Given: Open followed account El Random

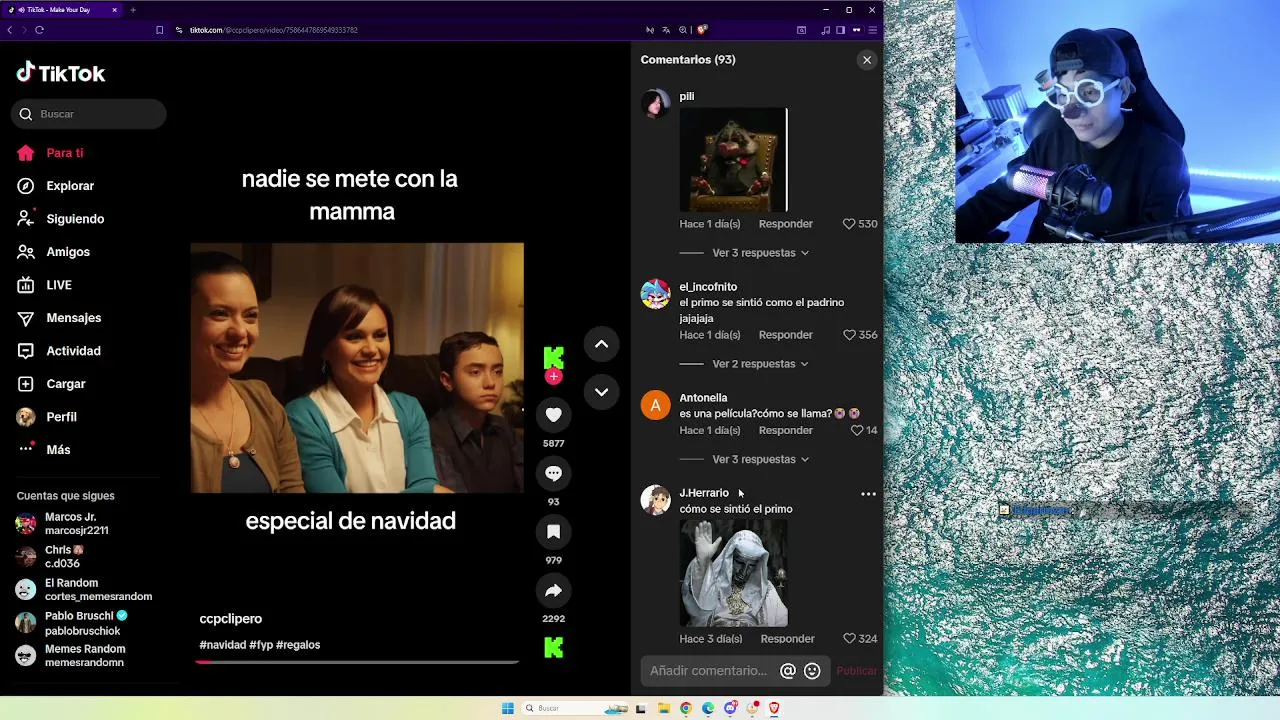Looking at the screenshot, I should tap(84, 590).
